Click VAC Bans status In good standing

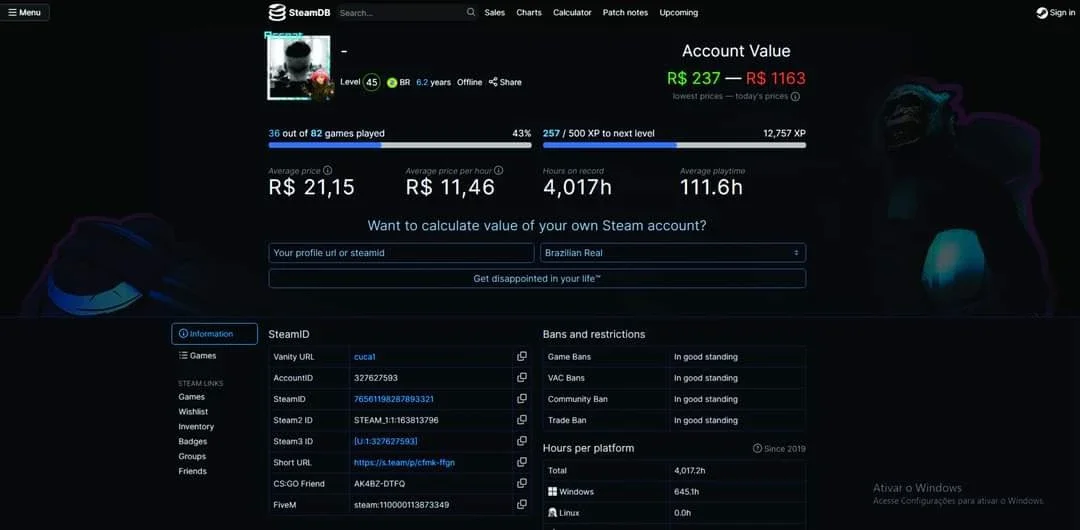(x=705, y=378)
